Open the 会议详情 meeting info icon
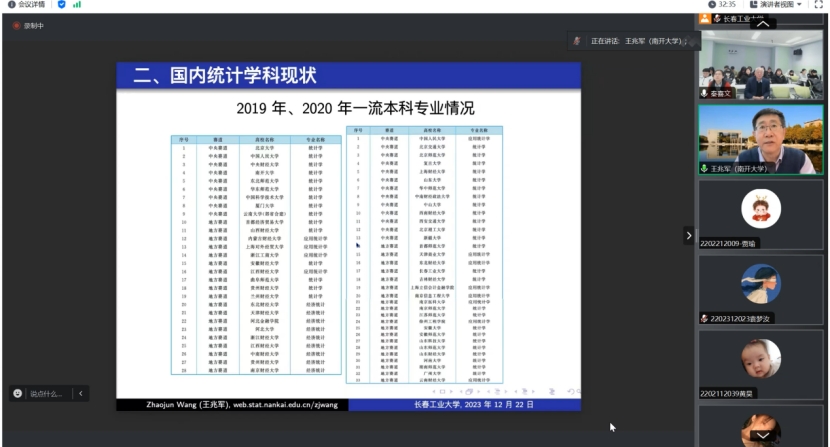This screenshot has height=447, width=830. (11, 5)
